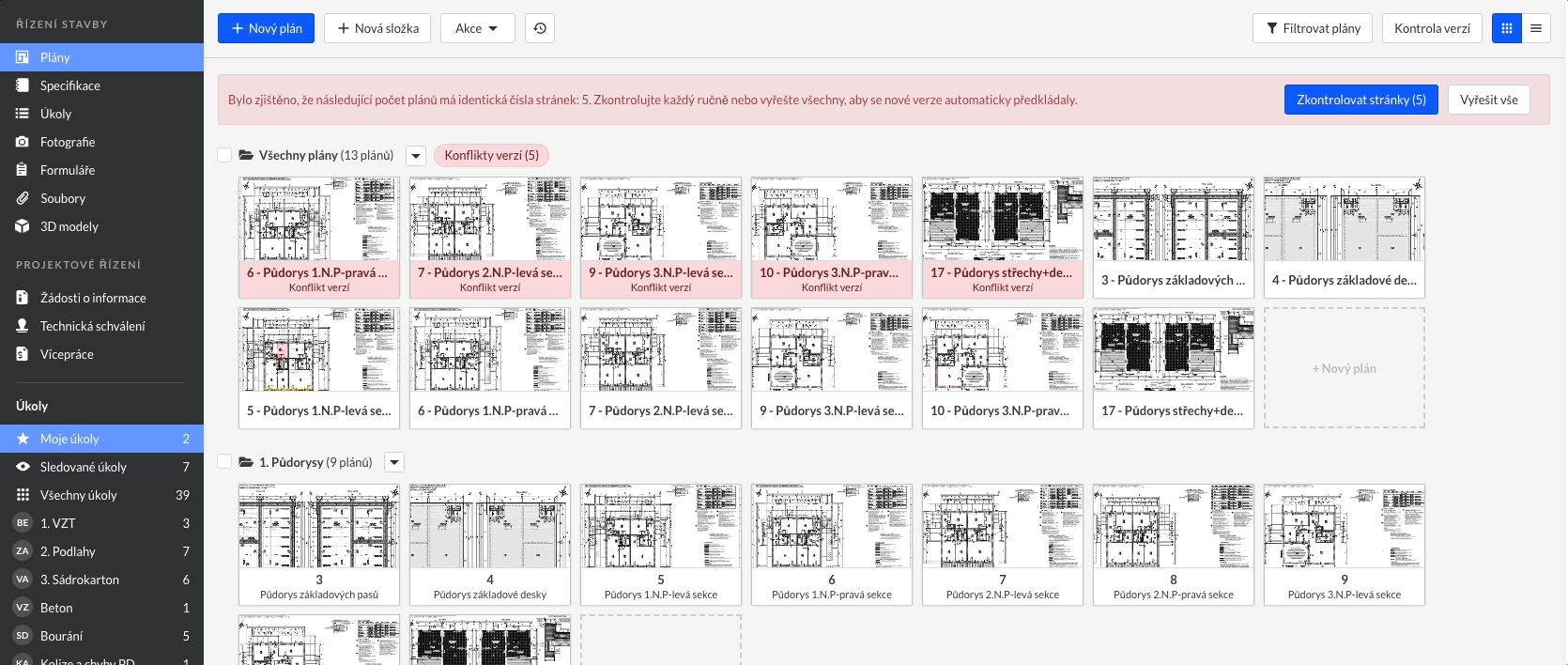Click Zkontrolovat stránky (5) button

point(1360,100)
